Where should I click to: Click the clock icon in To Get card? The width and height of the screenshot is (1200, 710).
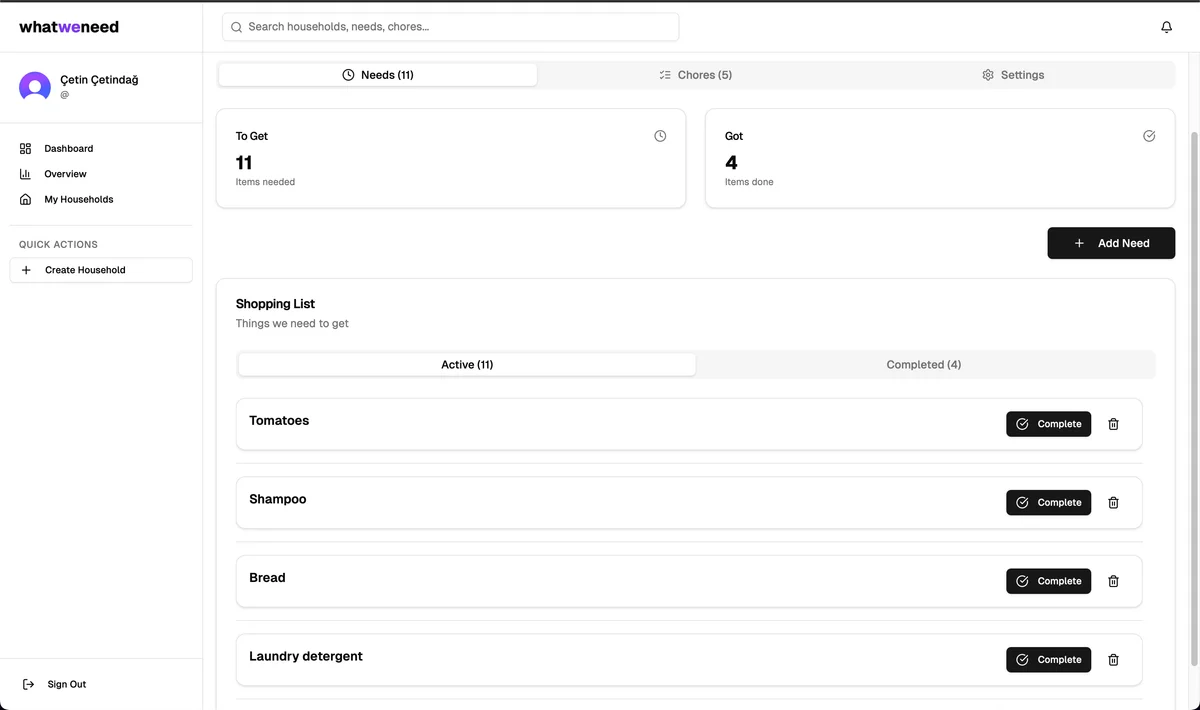(x=660, y=136)
